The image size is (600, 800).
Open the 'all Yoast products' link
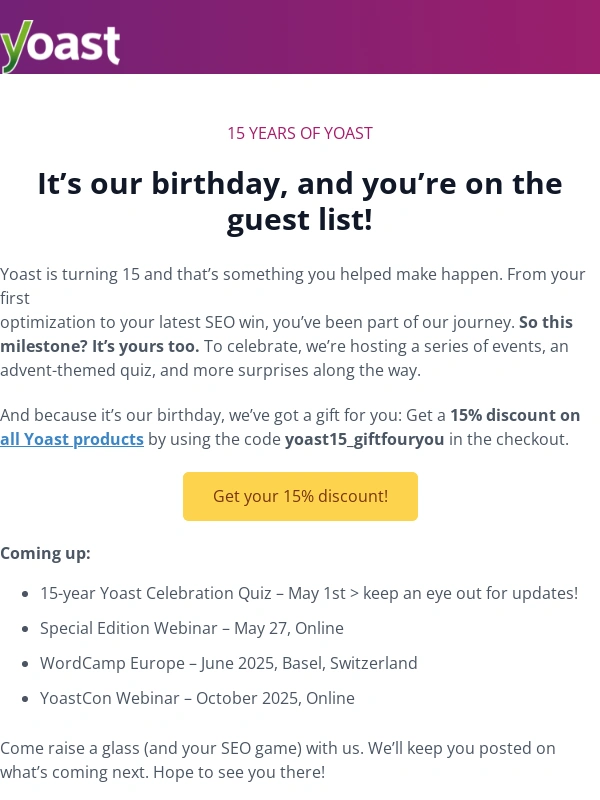pos(72,439)
